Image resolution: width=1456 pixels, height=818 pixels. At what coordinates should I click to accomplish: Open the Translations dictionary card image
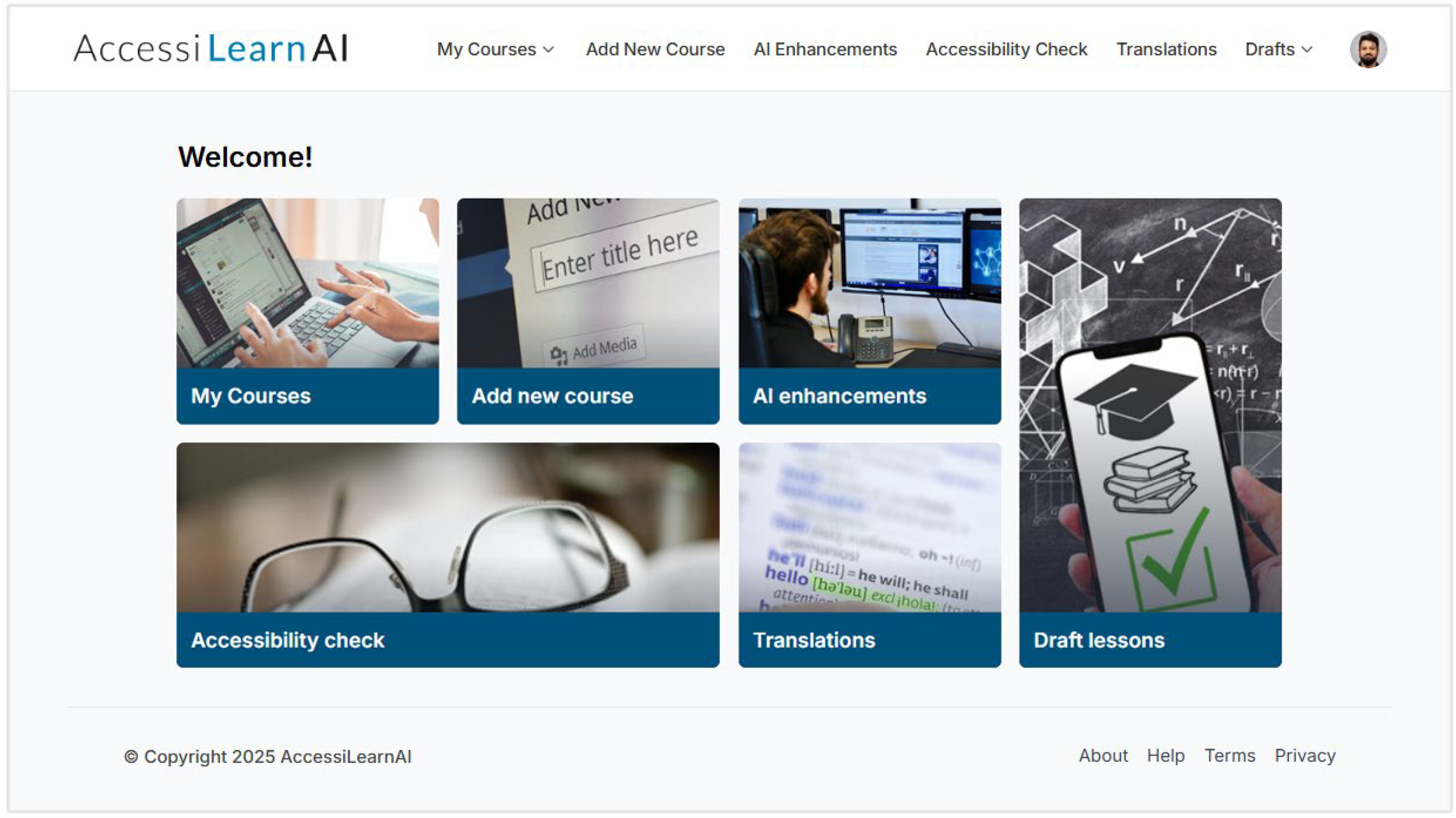869,527
